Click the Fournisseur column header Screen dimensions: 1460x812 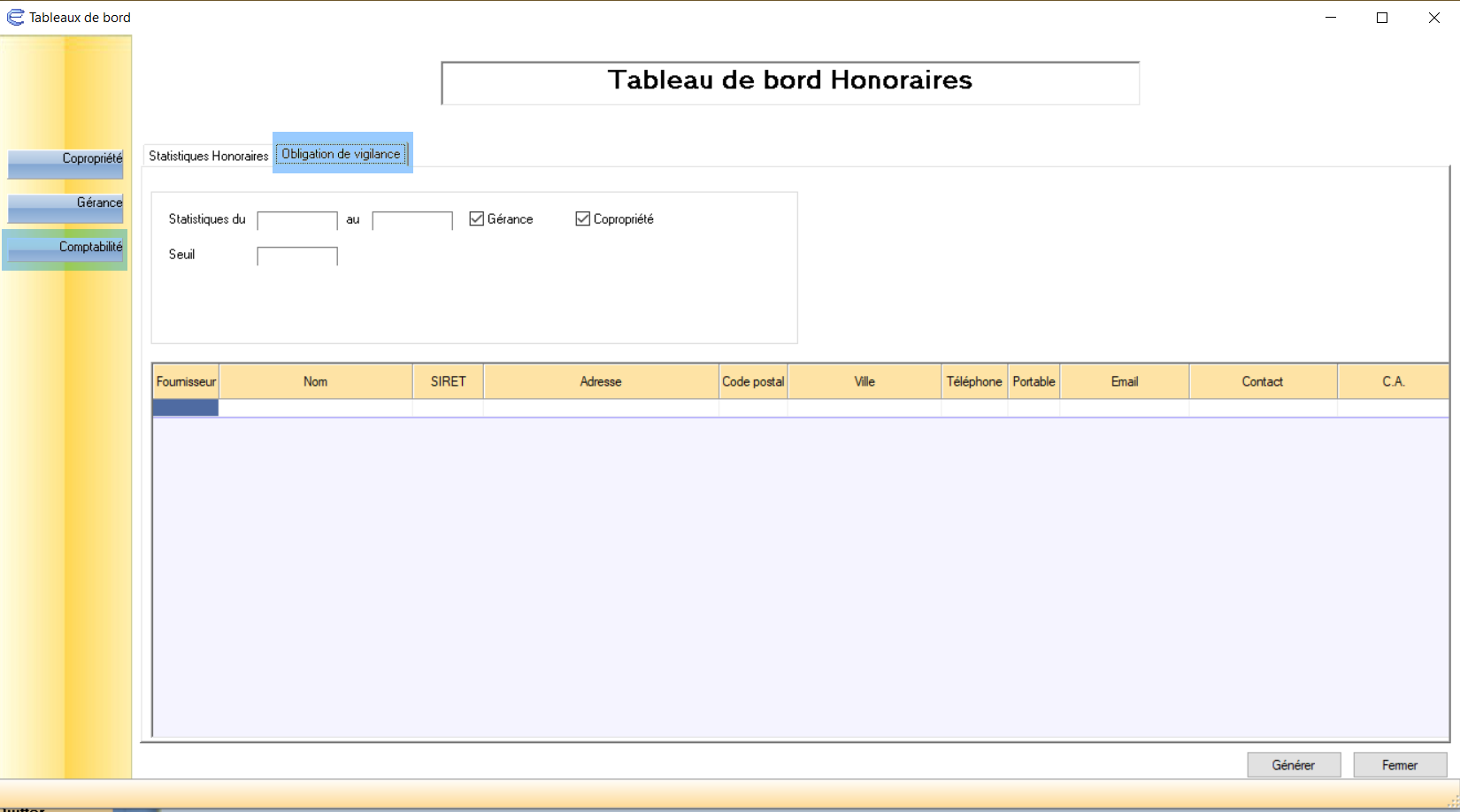point(186,381)
